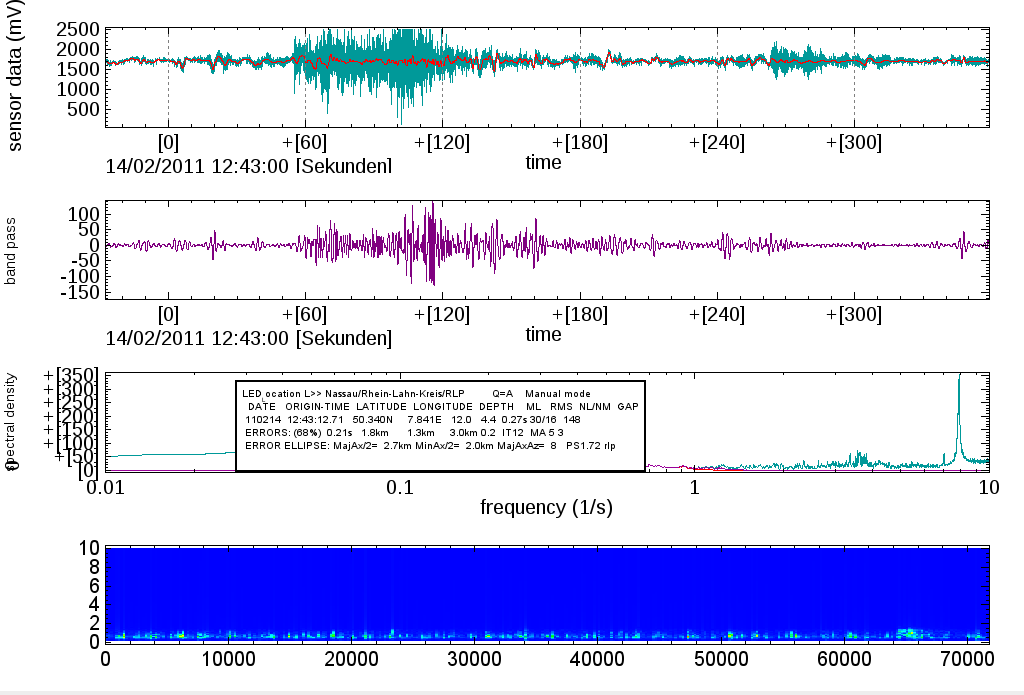Click the 2500 tick on sensor data axis

(76, 29)
